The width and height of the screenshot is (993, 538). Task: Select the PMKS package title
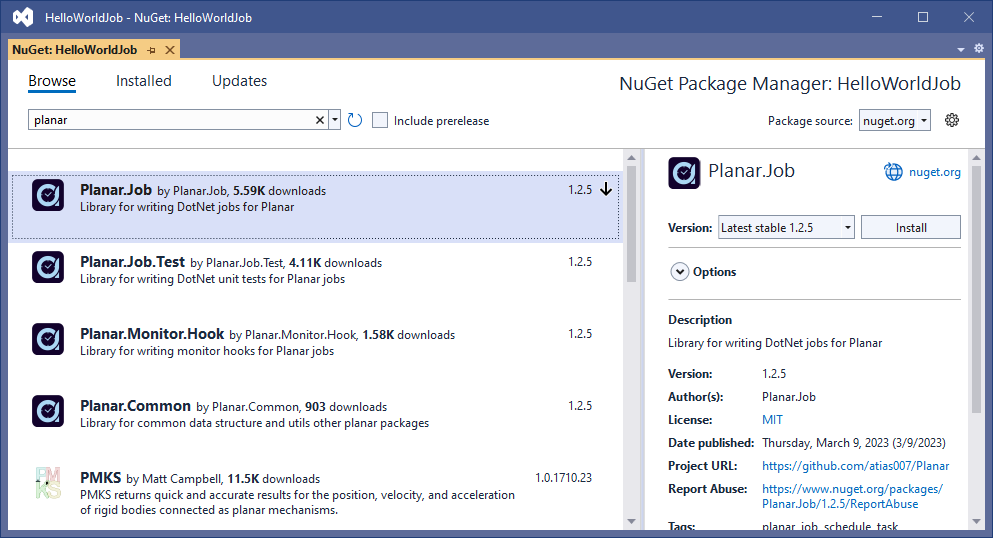[x=101, y=478]
